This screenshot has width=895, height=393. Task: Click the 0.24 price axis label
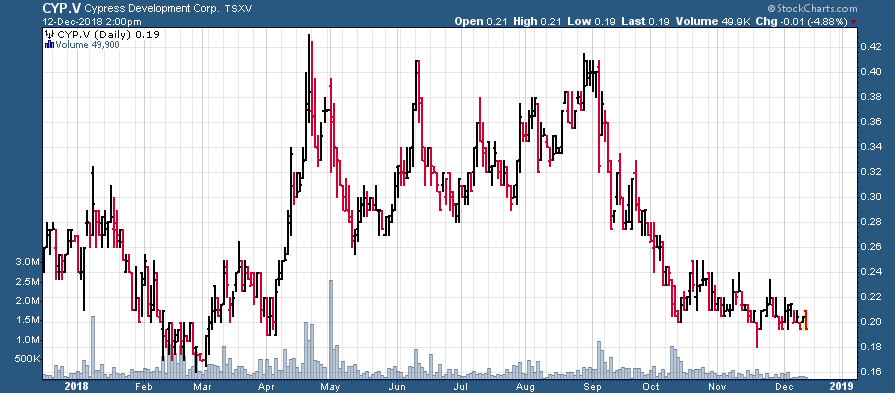pyautogui.click(x=870, y=272)
